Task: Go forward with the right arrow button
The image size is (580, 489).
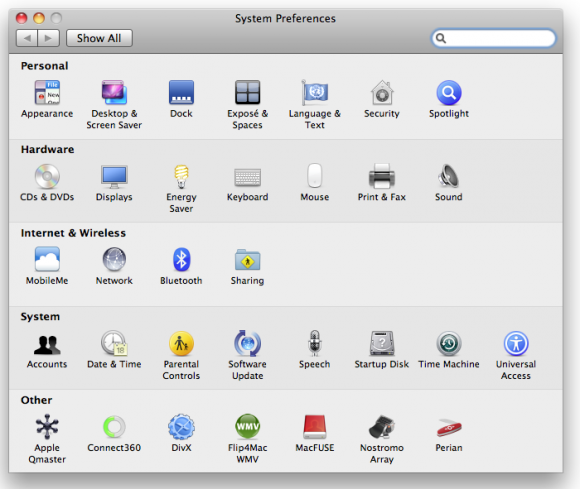Action: 48,38
